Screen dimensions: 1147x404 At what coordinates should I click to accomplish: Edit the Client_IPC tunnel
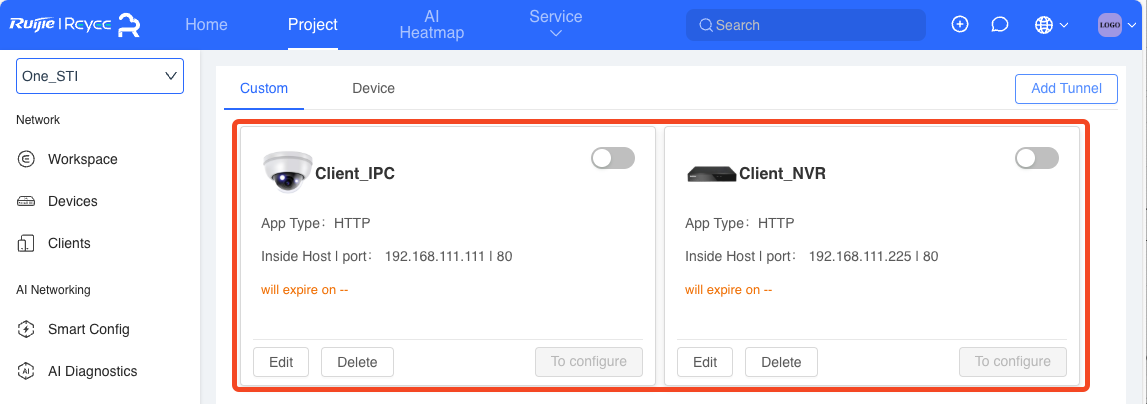pyautogui.click(x=281, y=362)
